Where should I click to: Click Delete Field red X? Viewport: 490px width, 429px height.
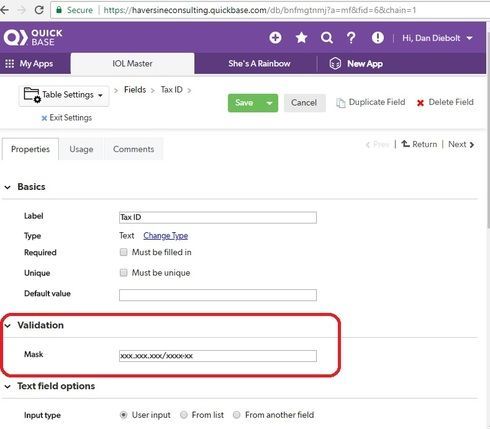[x=420, y=103]
